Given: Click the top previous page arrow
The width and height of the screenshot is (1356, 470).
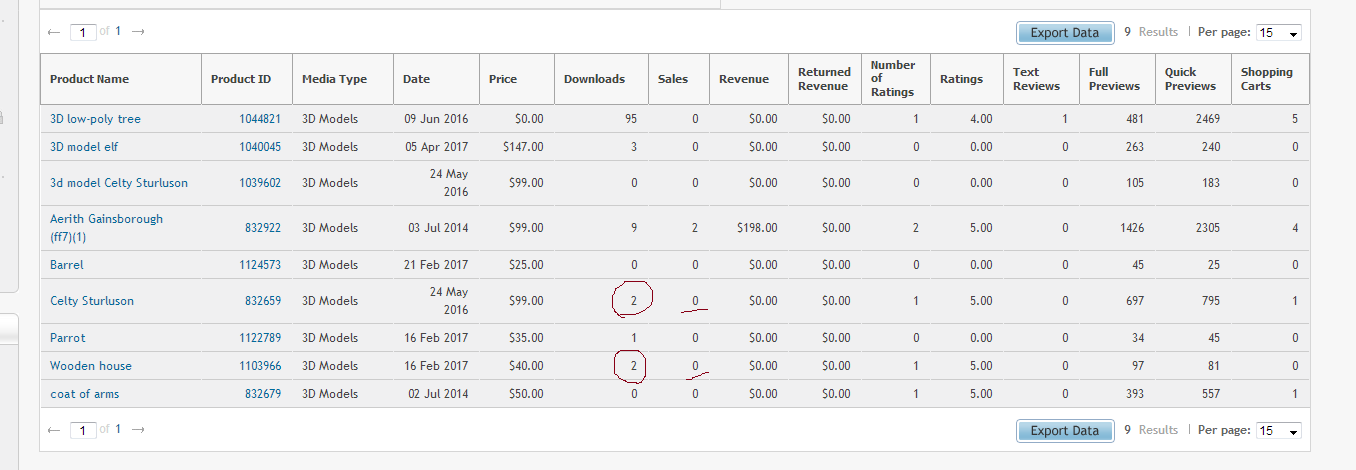Looking at the screenshot, I should tap(54, 32).
